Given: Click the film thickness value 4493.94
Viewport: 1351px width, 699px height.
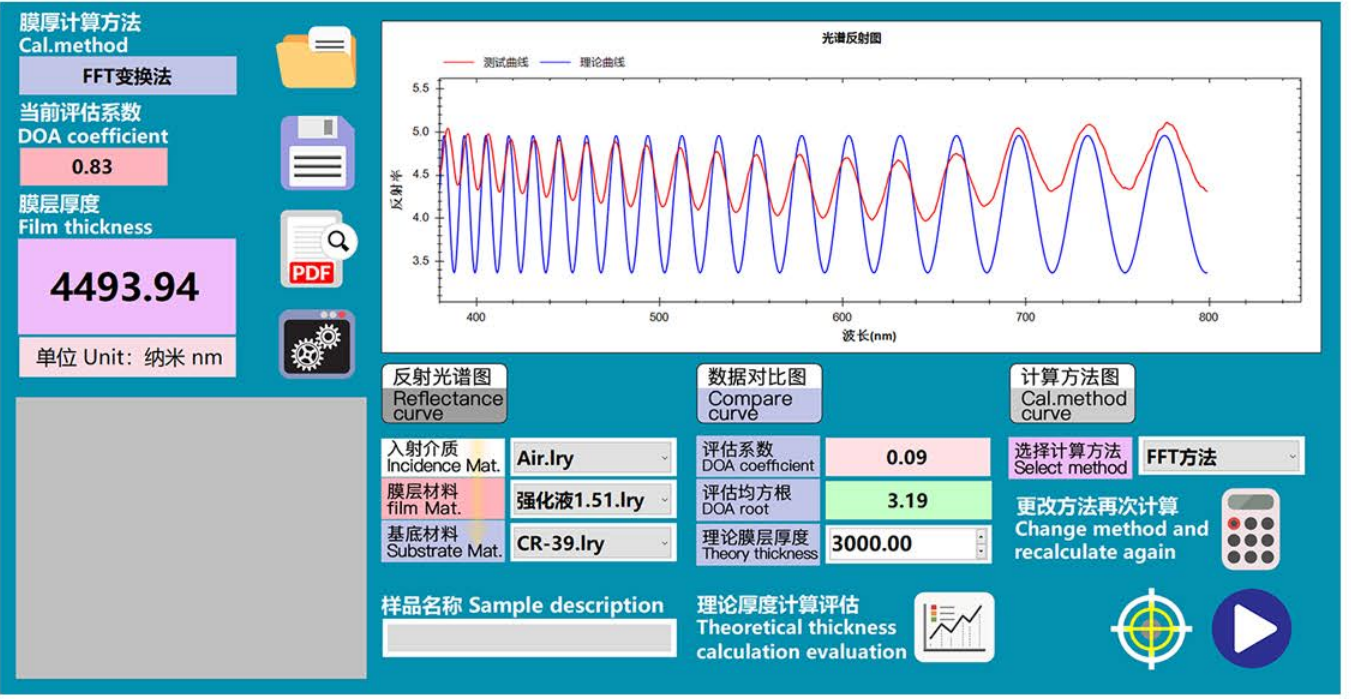Looking at the screenshot, I should click(127, 287).
